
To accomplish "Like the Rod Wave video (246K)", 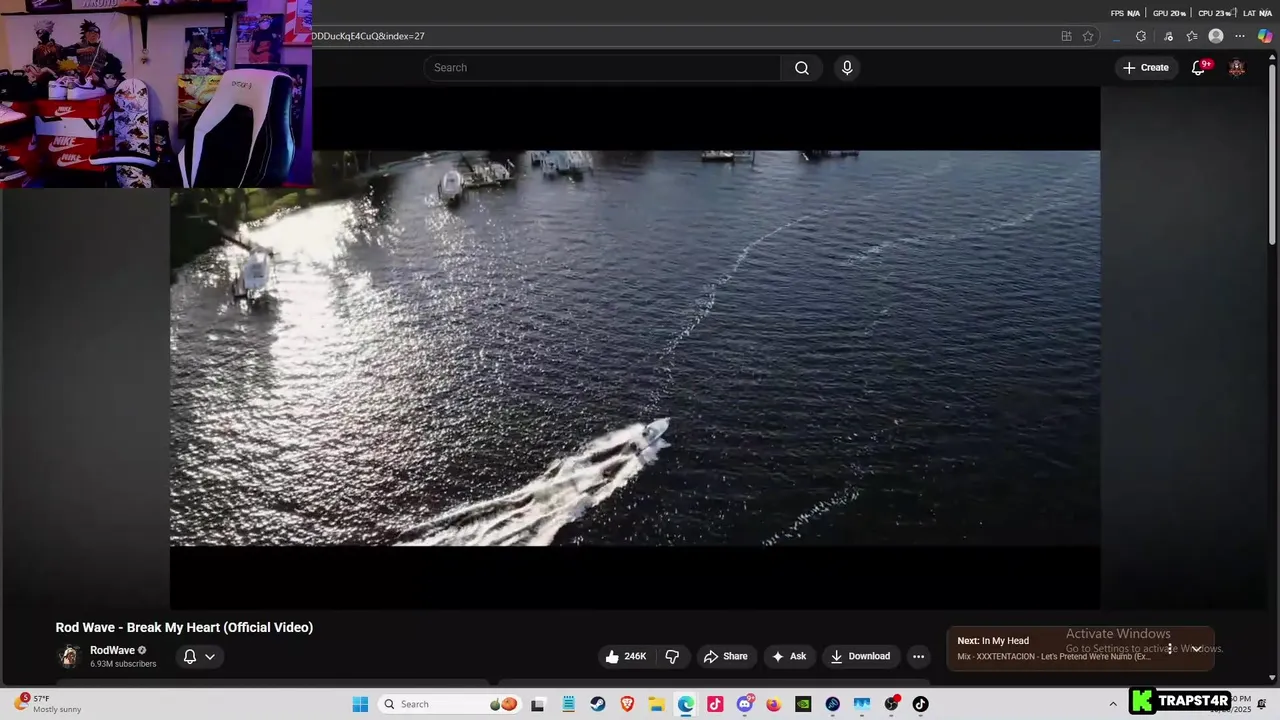I will (x=626, y=656).
